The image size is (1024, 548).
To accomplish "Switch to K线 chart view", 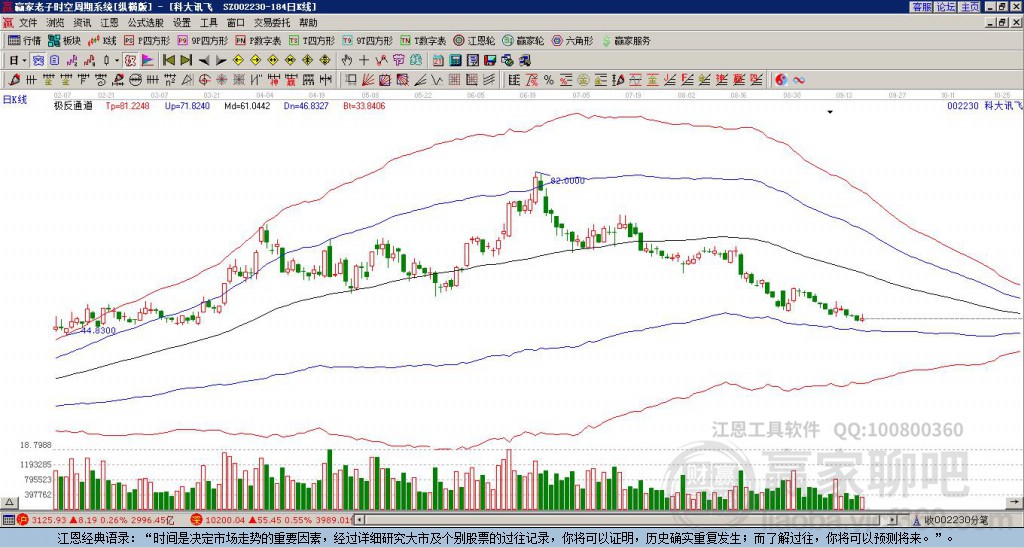I will coord(102,40).
